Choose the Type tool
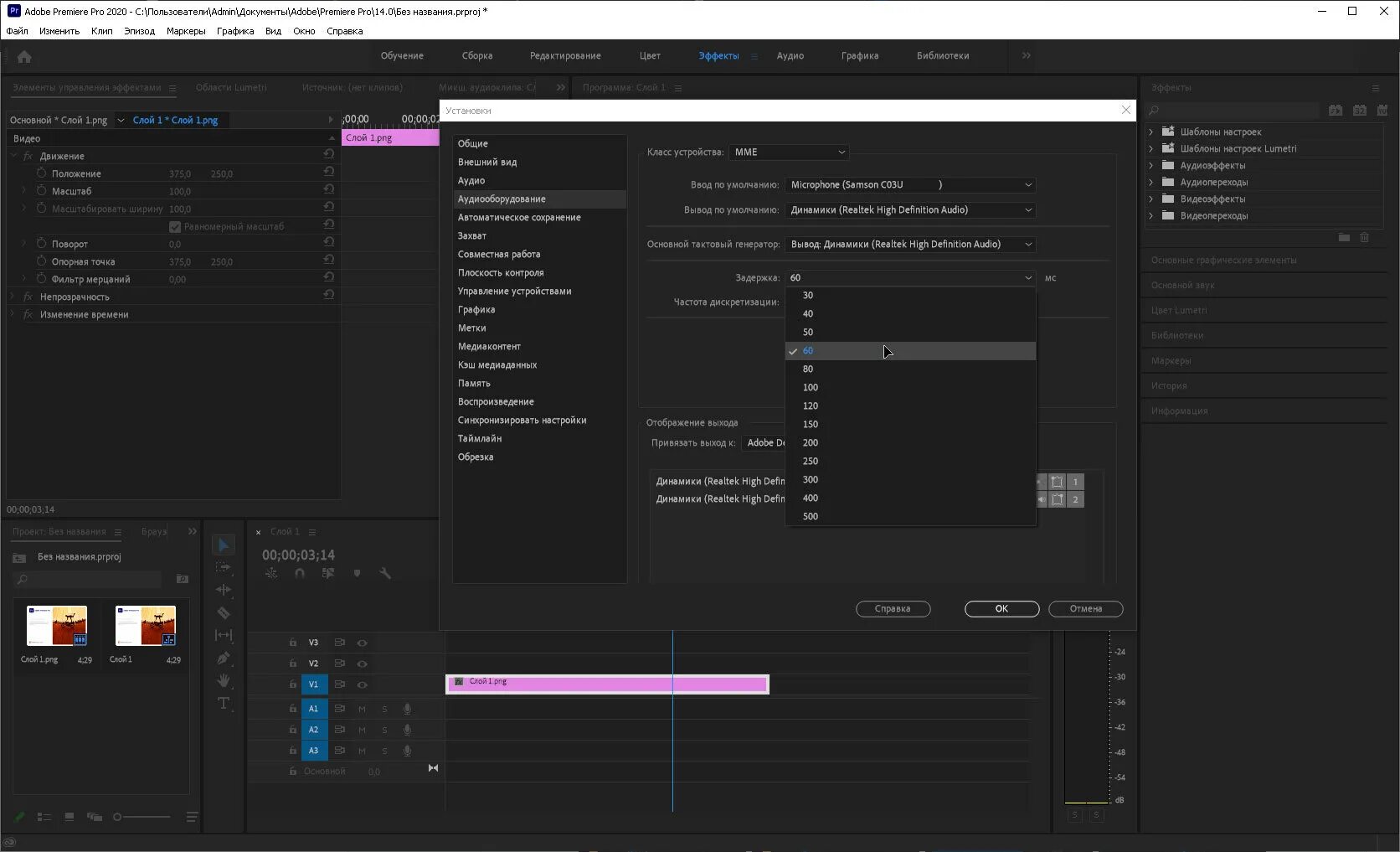The height and width of the screenshot is (852, 1400). [x=224, y=703]
